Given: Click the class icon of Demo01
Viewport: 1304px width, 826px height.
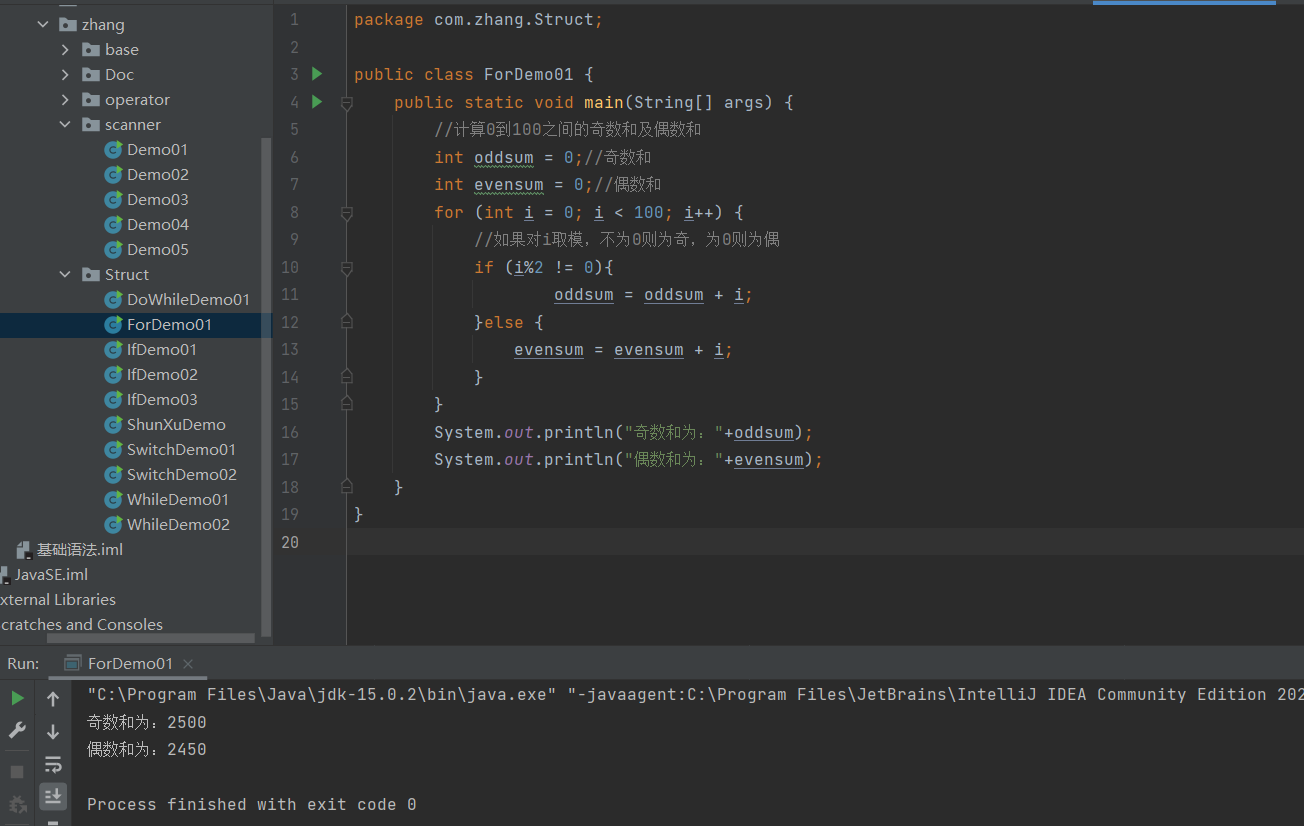Looking at the screenshot, I should pos(113,150).
